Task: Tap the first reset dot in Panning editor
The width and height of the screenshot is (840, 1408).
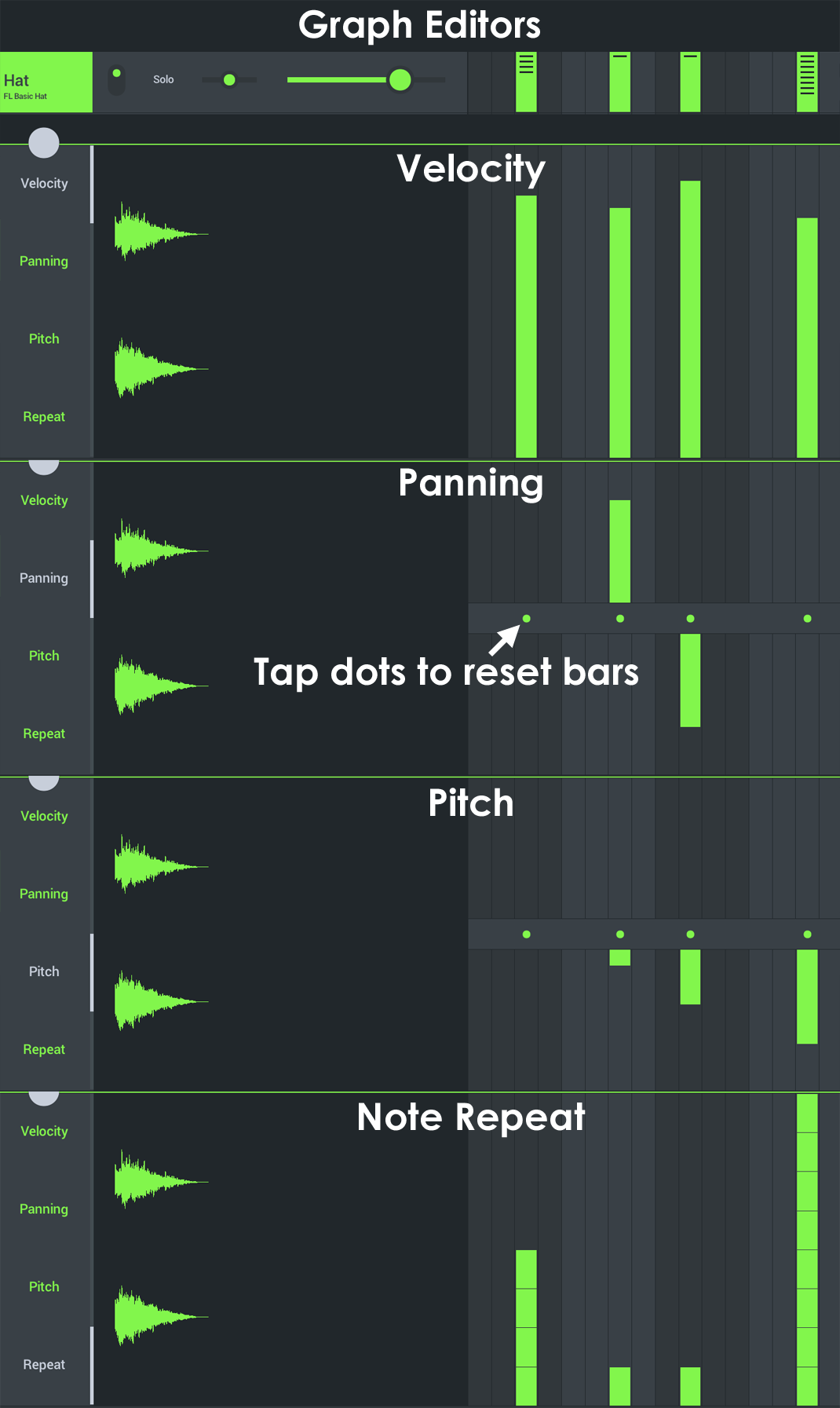Action: pos(526,619)
